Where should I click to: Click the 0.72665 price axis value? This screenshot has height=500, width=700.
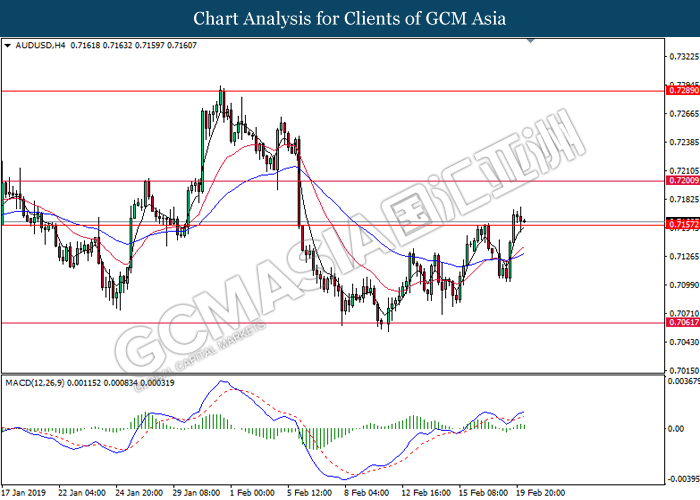pos(683,113)
